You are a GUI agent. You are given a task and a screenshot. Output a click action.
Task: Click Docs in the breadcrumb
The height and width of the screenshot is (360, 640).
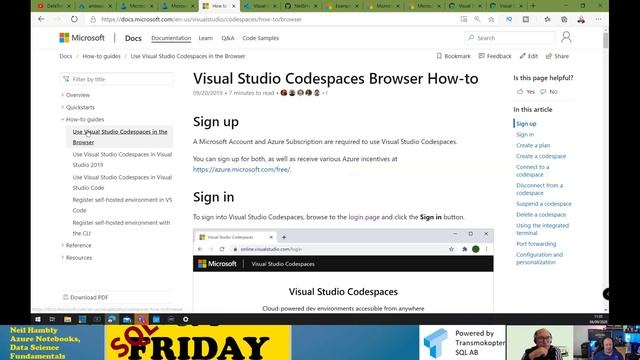click(x=65, y=56)
